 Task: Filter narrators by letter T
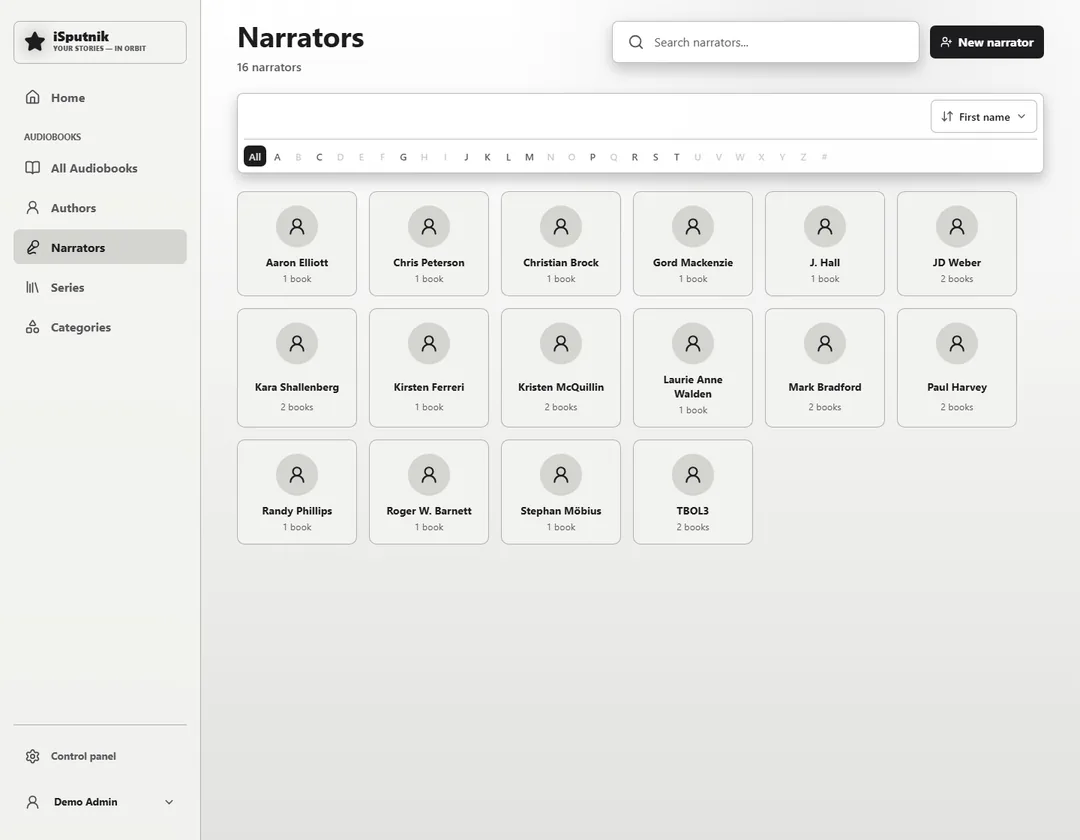[x=676, y=157]
